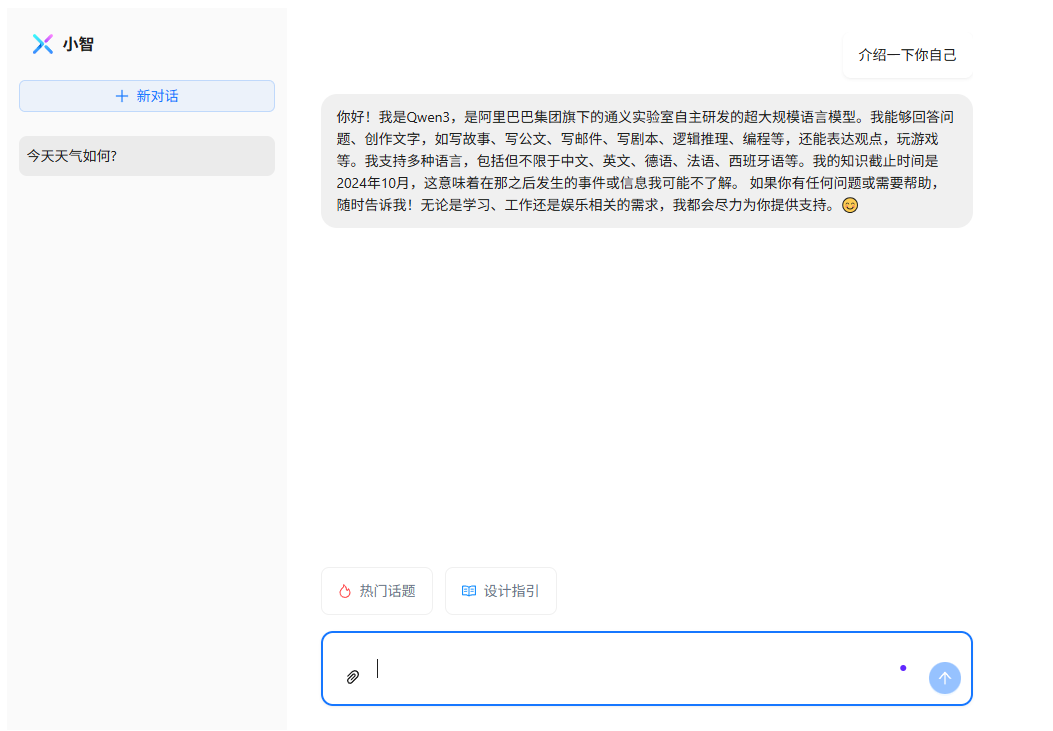Send message with the arrow button
Image resolution: width=1053 pixels, height=731 pixels.
944,678
